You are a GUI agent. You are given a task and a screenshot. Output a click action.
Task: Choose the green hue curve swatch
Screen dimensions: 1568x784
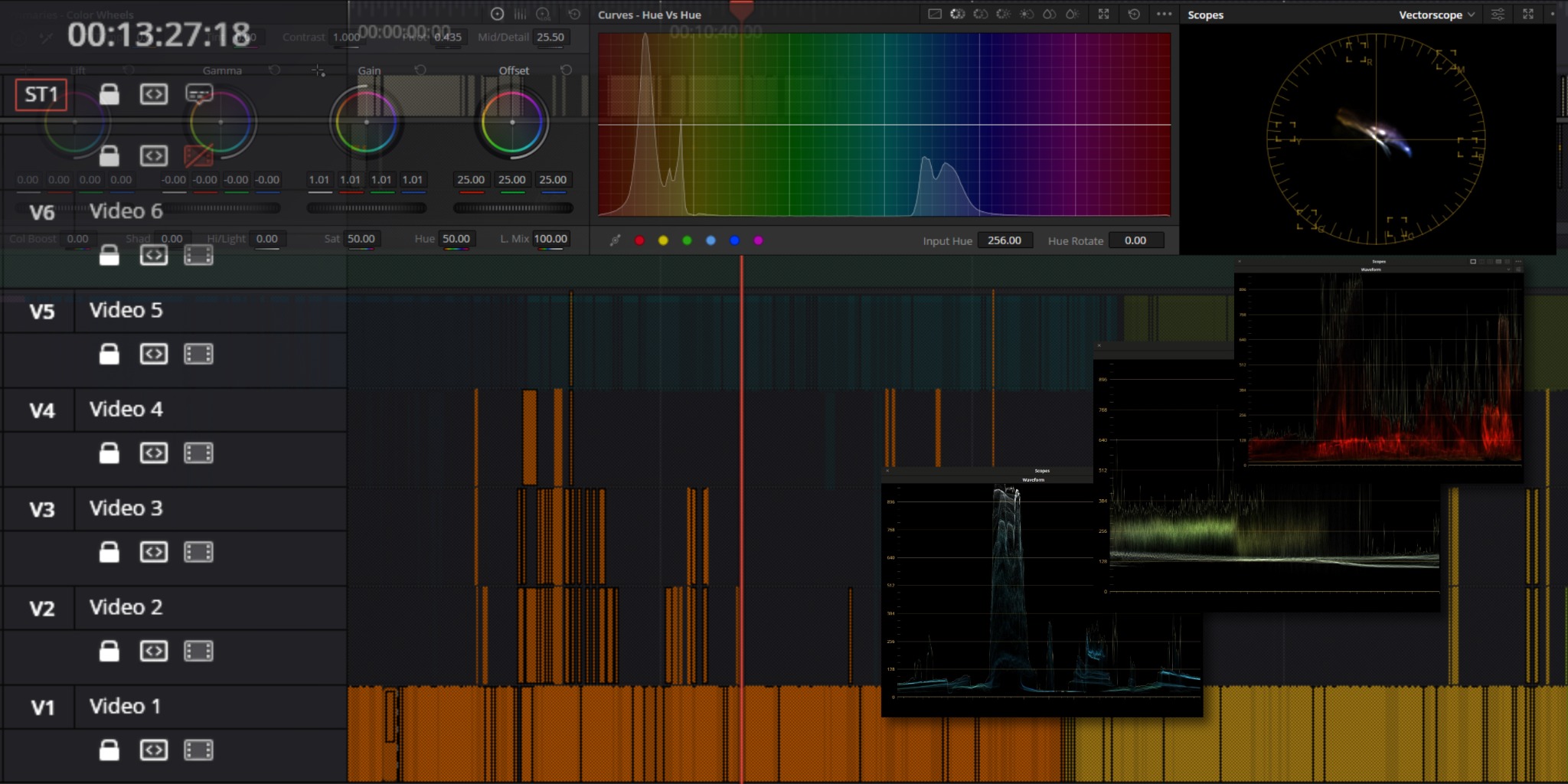(687, 240)
